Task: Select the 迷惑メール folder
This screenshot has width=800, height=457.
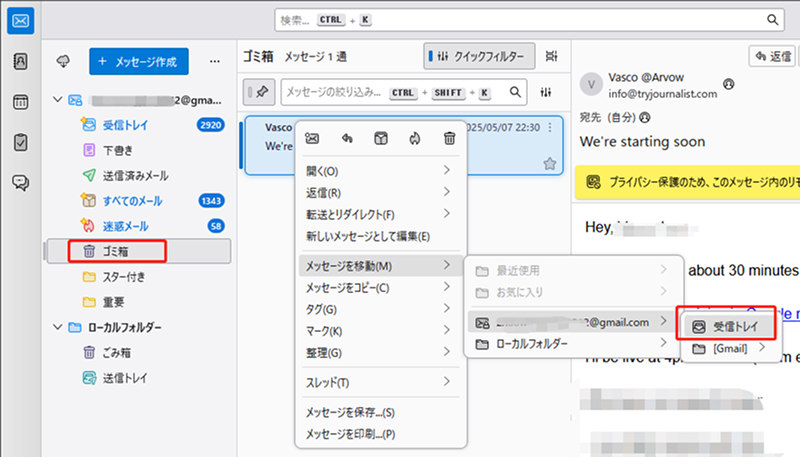Action: (x=138, y=226)
